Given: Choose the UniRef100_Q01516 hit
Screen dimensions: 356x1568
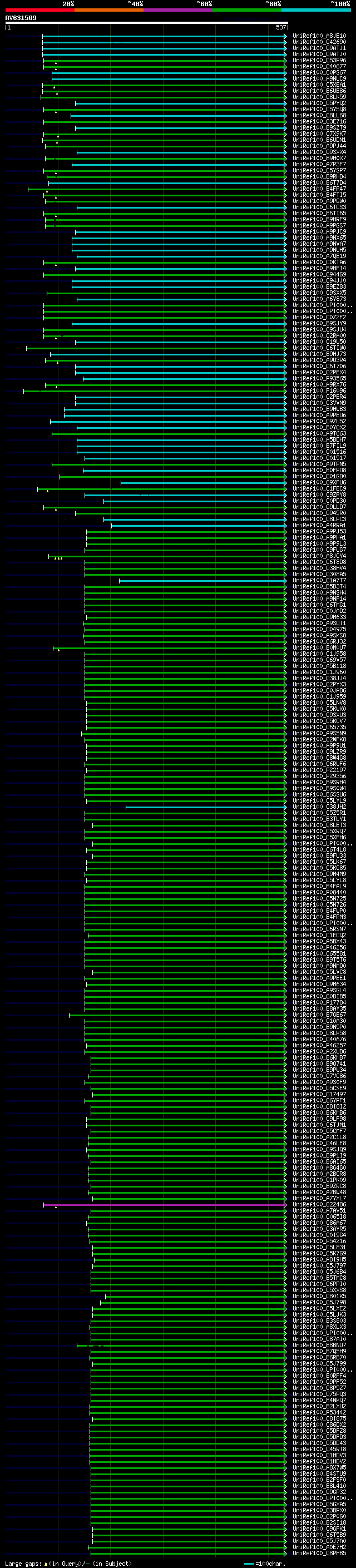Looking at the screenshot, I should click(x=319, y=452).
